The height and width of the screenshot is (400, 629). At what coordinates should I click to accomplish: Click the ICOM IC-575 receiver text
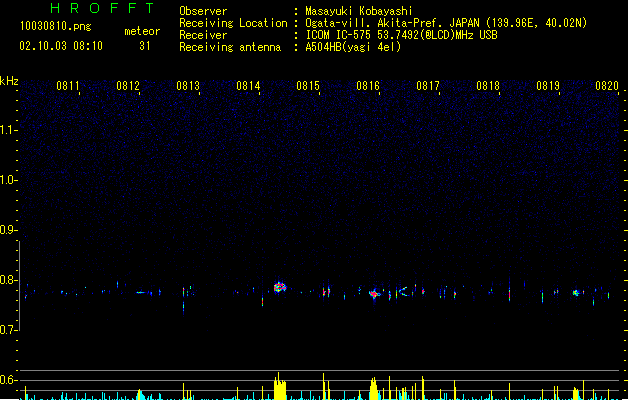[x=402, y=35]
